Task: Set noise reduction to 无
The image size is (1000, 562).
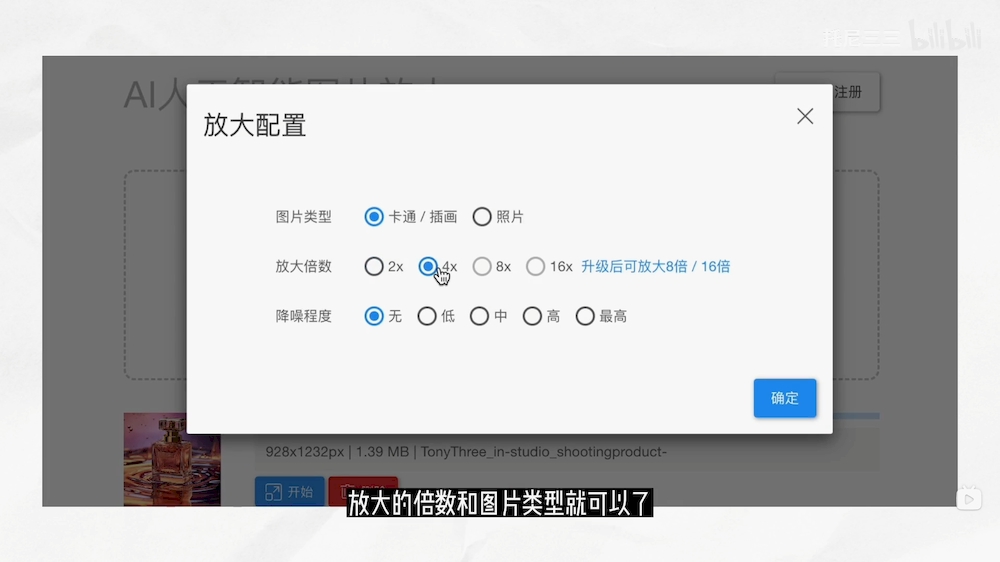Action: pos(374,316)
